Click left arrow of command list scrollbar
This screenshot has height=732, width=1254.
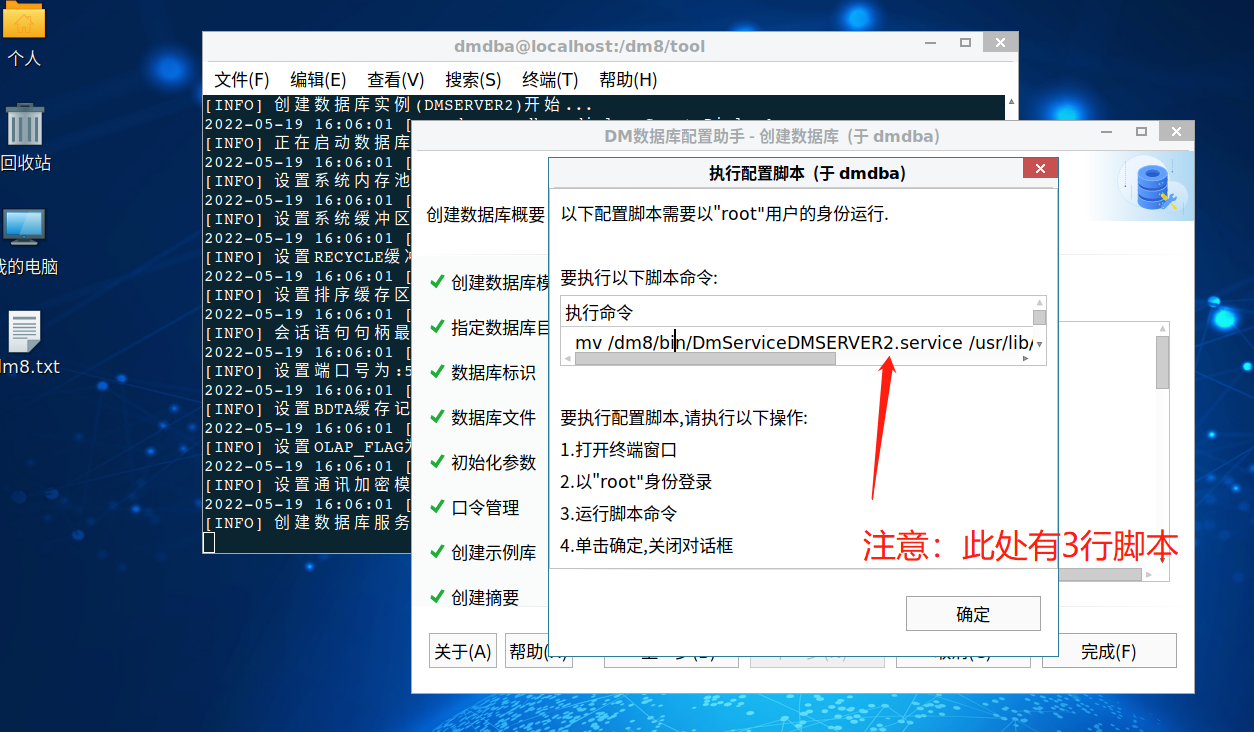568,358
